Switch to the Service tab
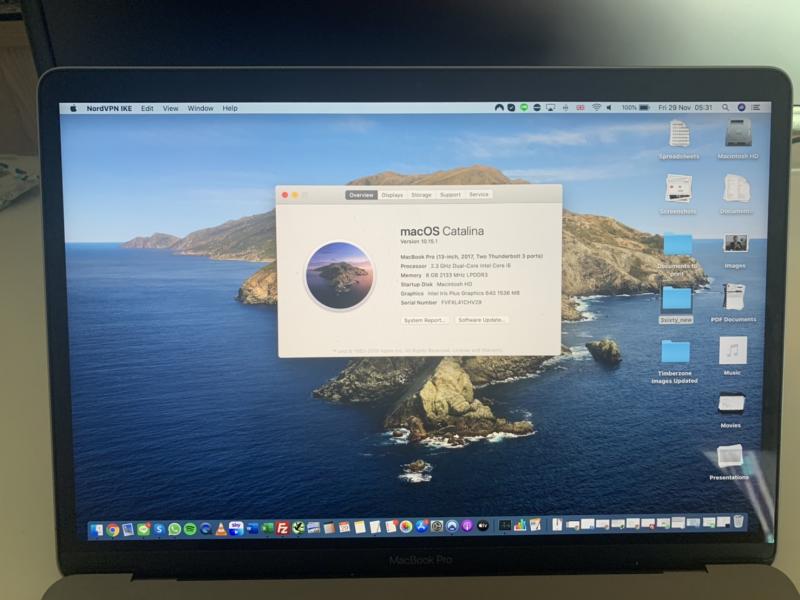This screenshot has width=800, height=600. tap(479, 194)
